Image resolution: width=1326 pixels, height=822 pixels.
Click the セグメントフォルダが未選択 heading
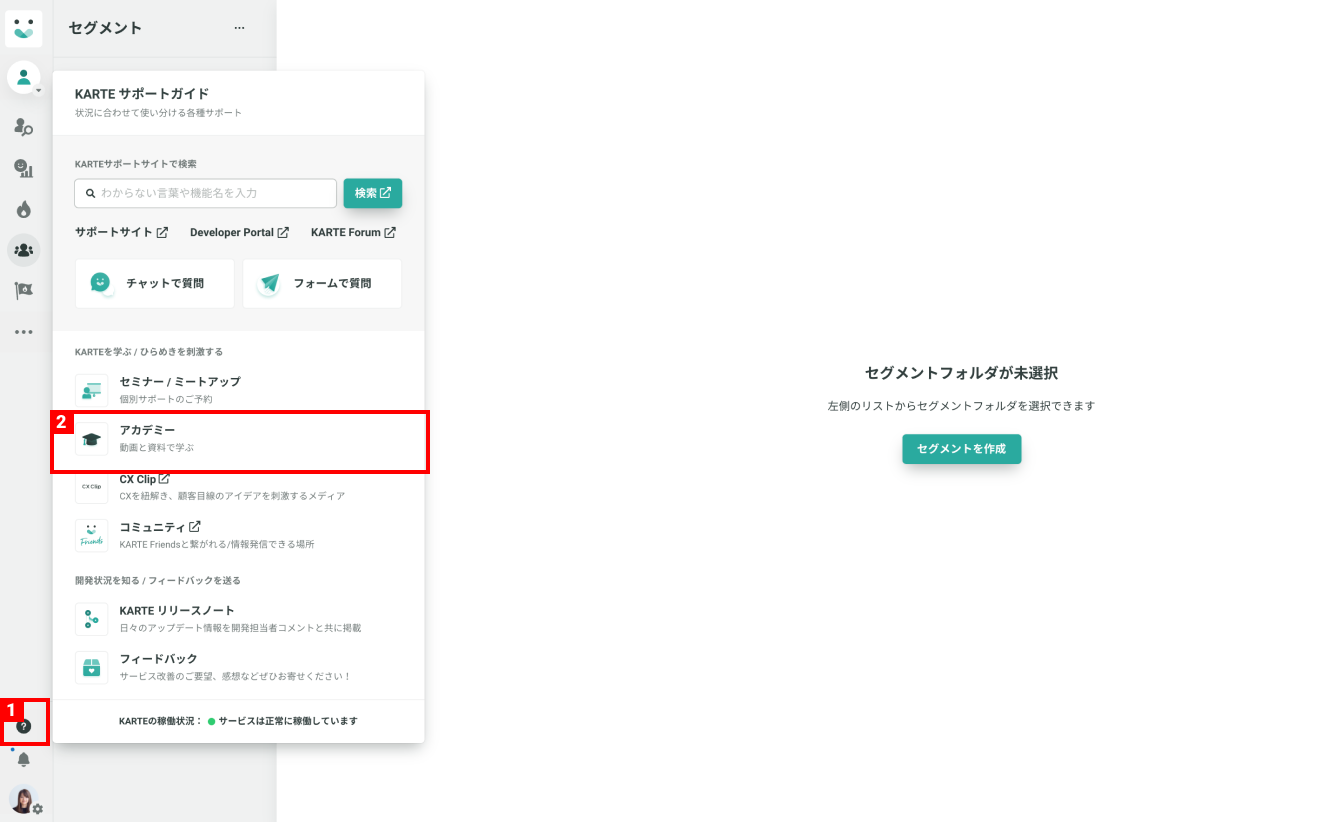click(961, 373)
